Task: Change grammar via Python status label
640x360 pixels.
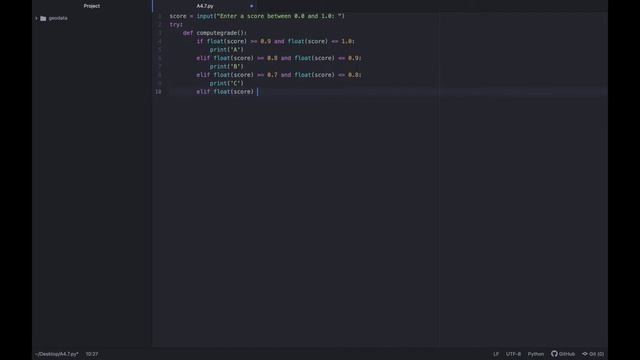Action: pyautogui.click(x=536, y=354)
